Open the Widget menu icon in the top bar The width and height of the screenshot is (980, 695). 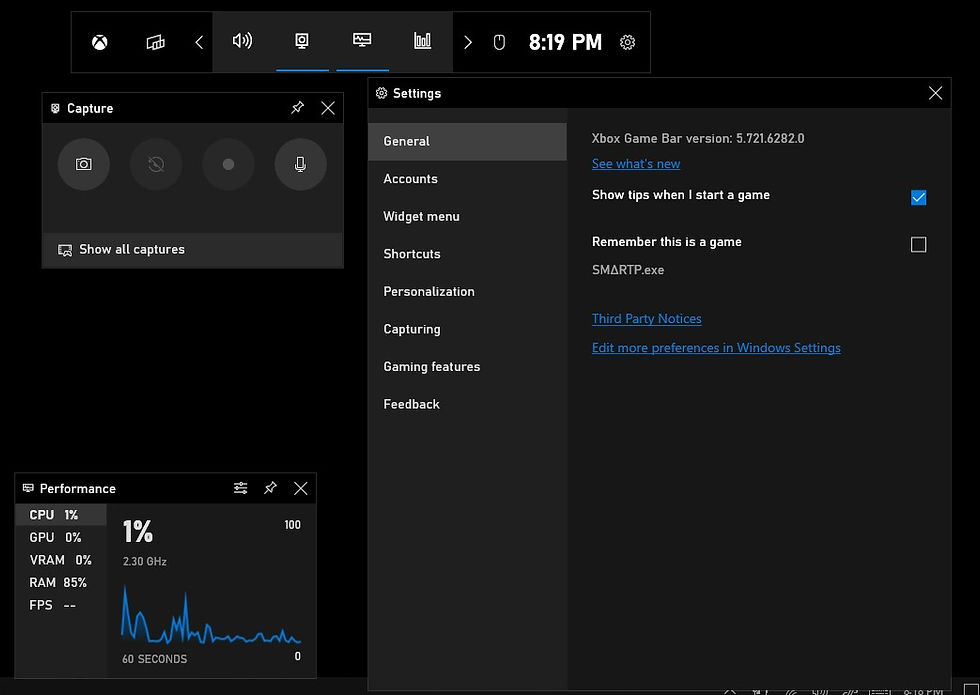coord(155,42)
